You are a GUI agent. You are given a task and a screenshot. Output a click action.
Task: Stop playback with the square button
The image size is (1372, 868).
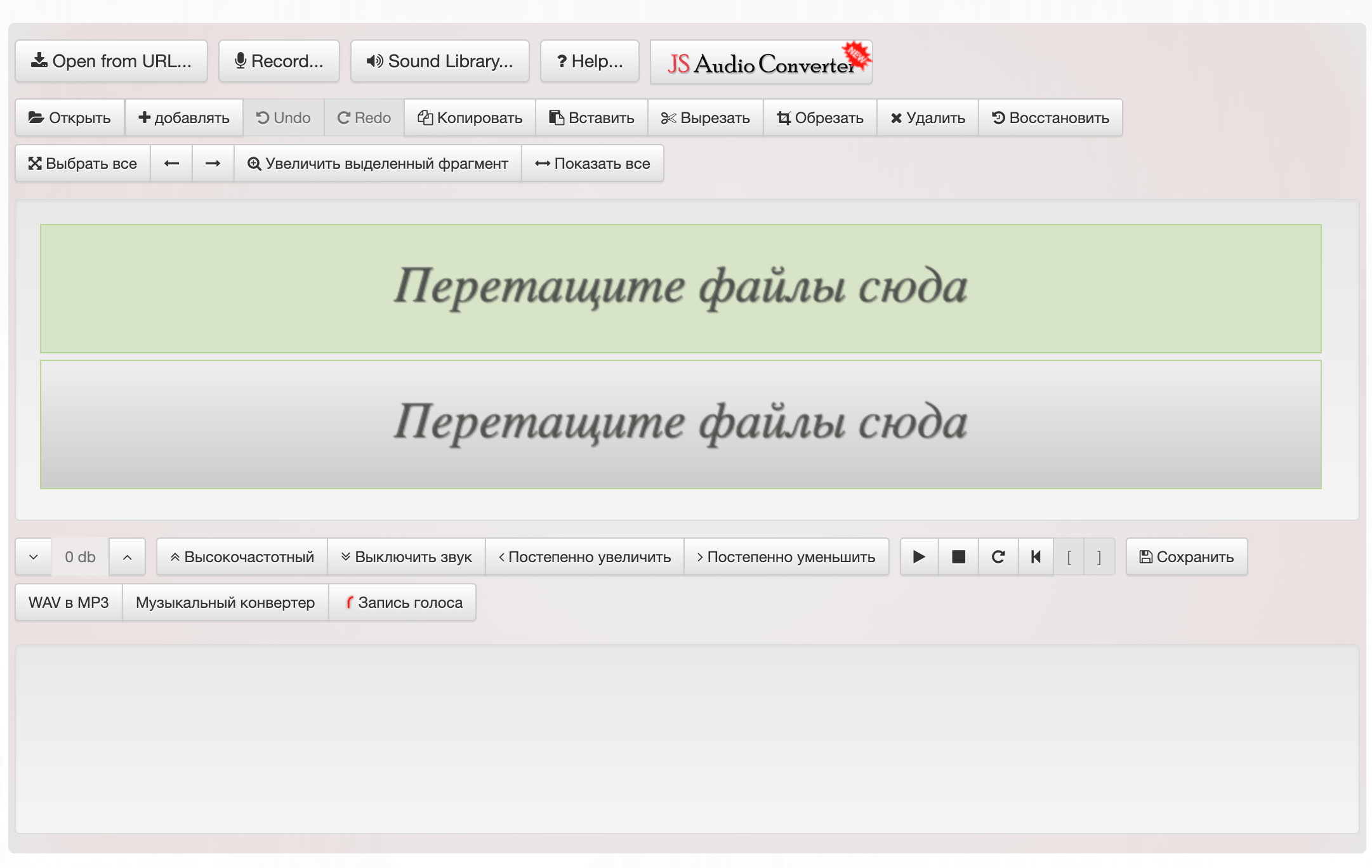pyautogui.click(x=958, y=557)
